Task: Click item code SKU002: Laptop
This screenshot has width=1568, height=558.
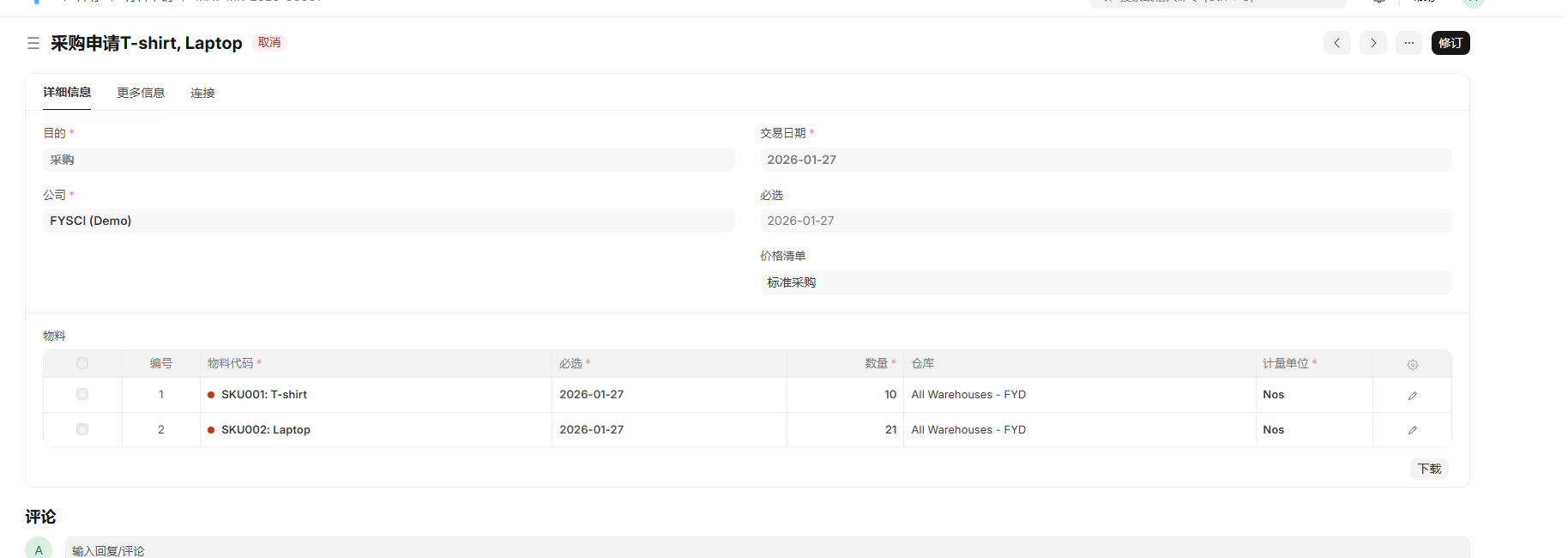Action: coord(266,429)
